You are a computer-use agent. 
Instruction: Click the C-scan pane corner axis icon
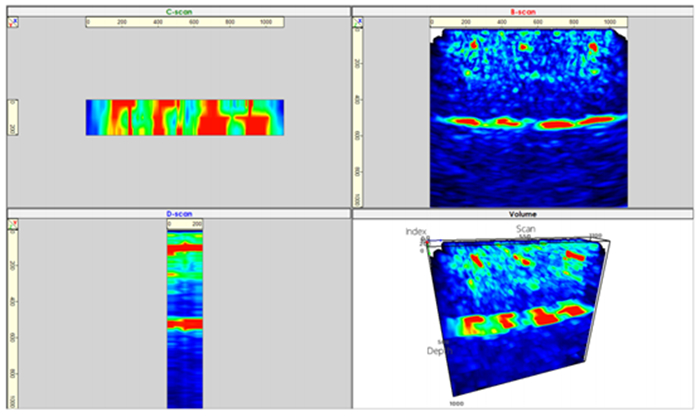tap(13, 22)
